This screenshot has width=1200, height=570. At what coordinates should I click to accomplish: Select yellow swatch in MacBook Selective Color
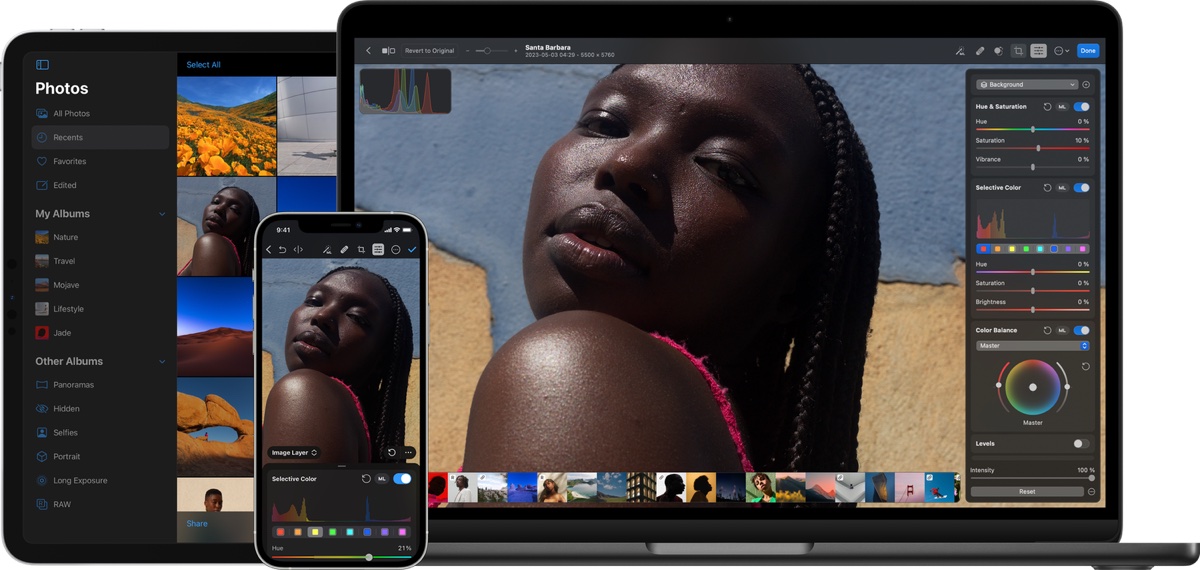[1012, 249]
